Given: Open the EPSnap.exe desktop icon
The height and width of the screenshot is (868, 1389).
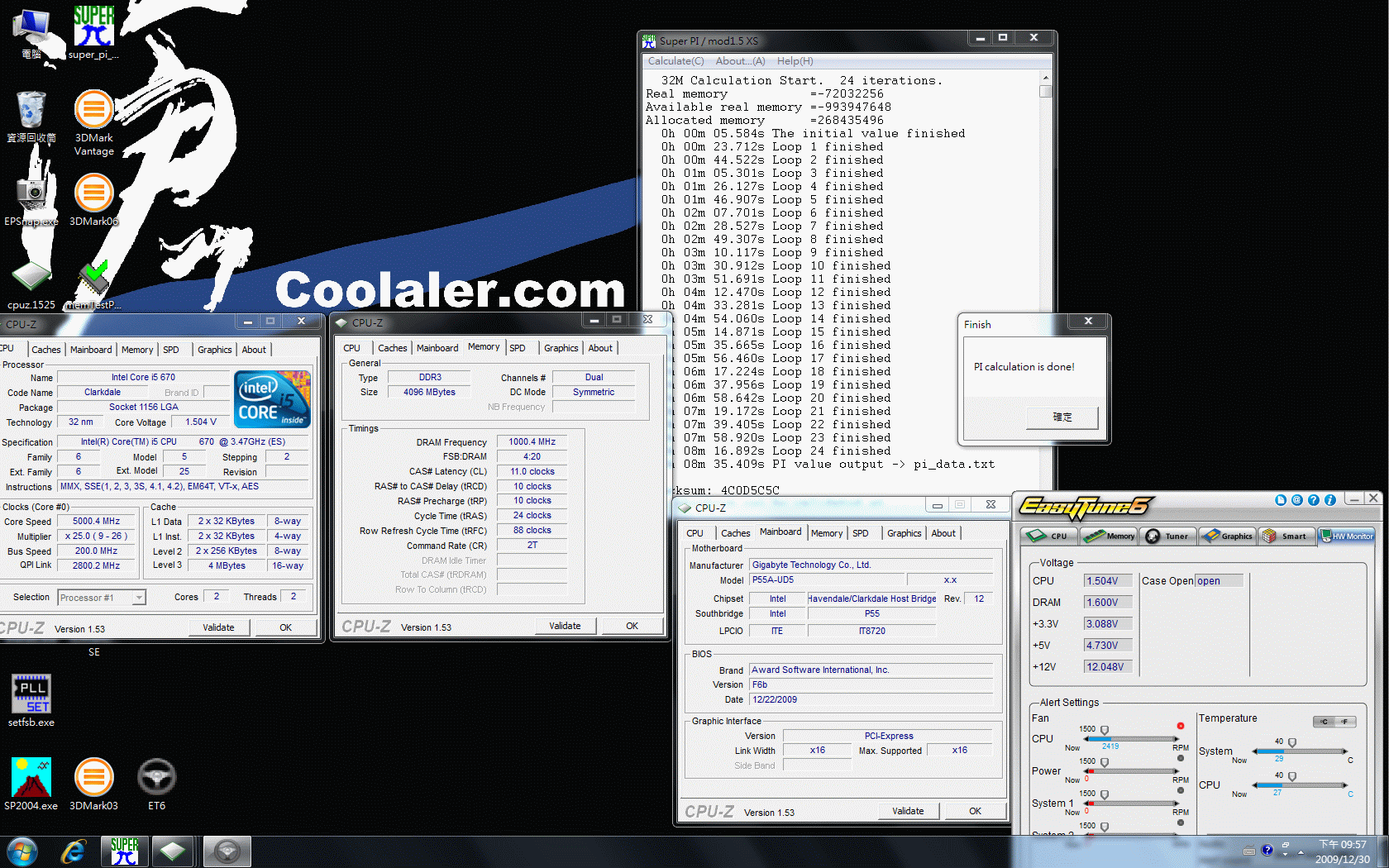Looking at the screenshot, I should (31, 199).
